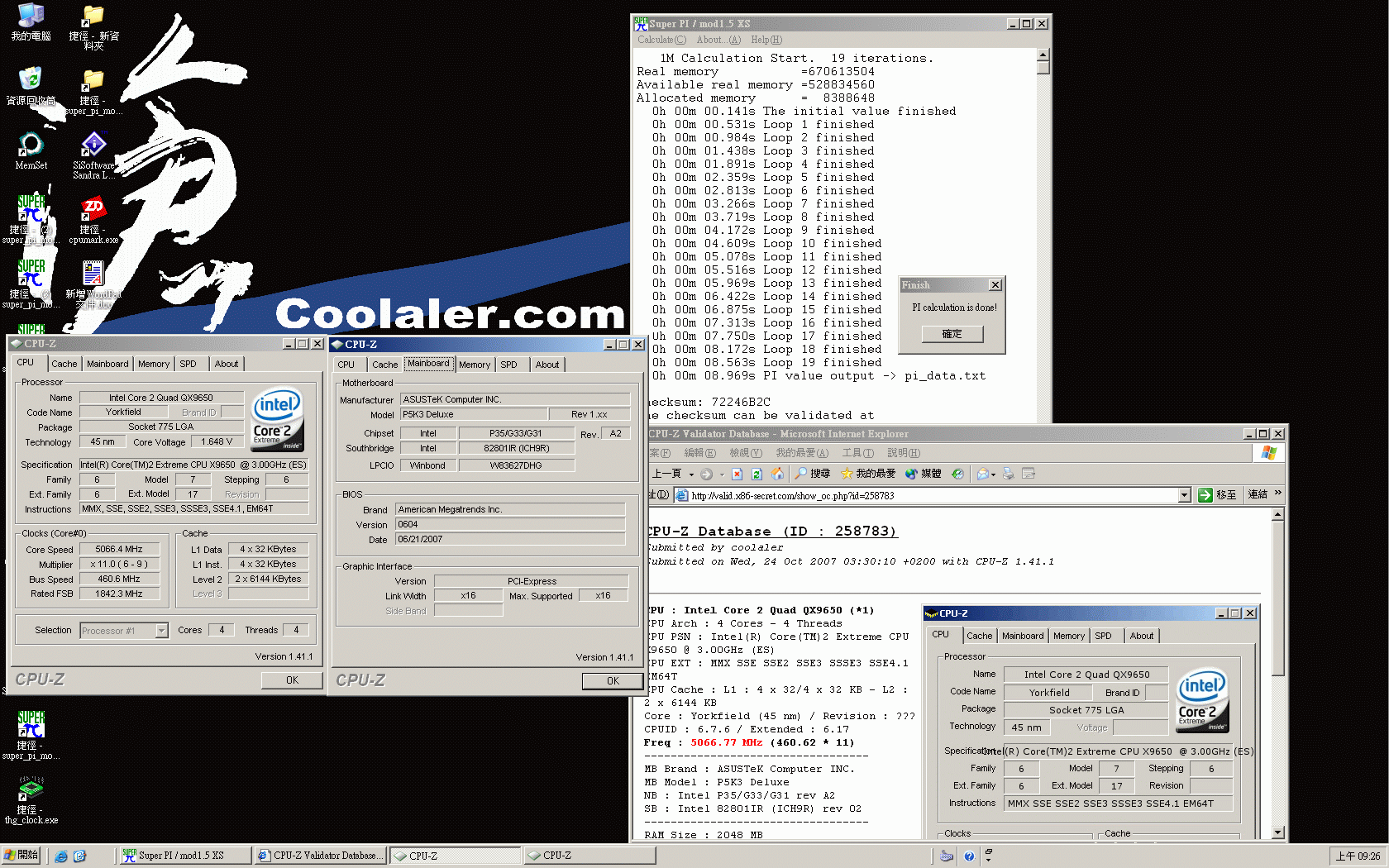Screen dimensions: 1389x868
Task: Open IE 說明(H) menu
Action: 903,453
